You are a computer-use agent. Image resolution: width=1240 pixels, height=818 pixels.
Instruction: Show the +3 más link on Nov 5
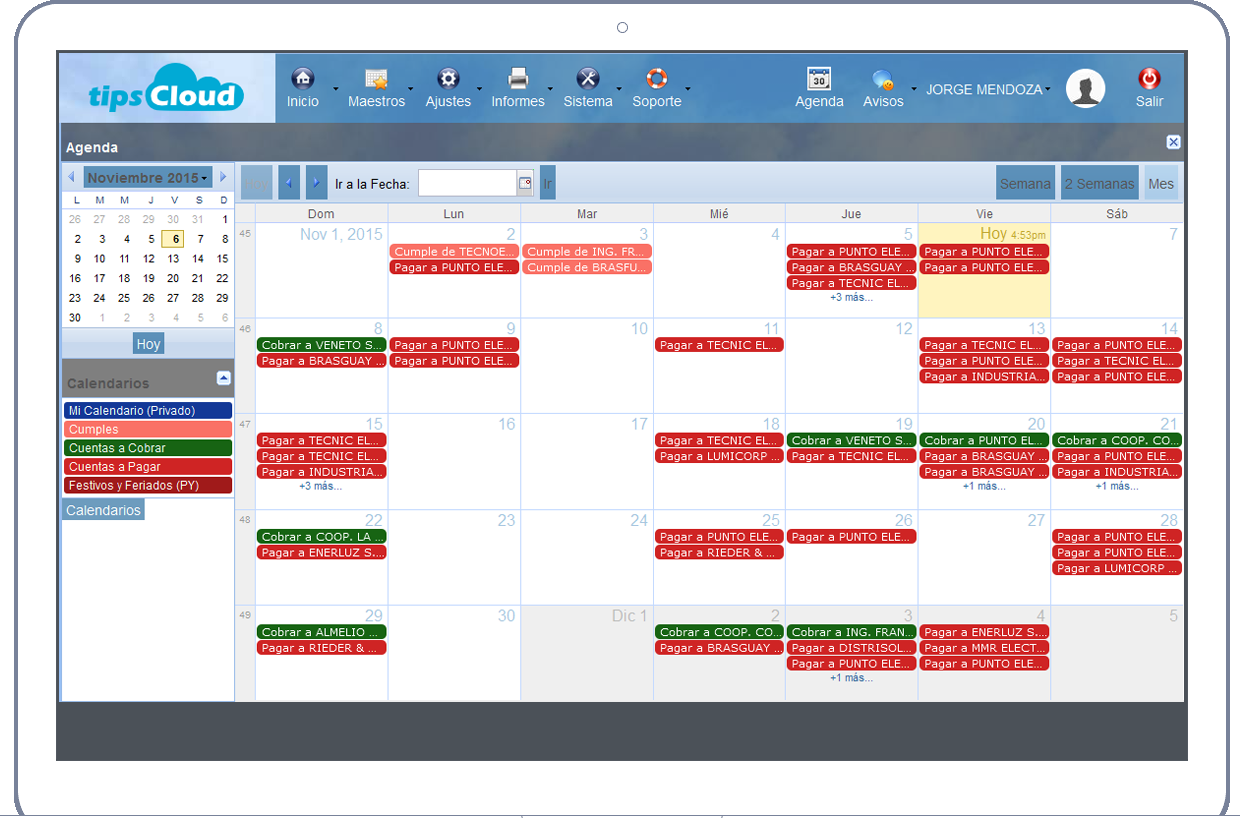click(851, 297)
